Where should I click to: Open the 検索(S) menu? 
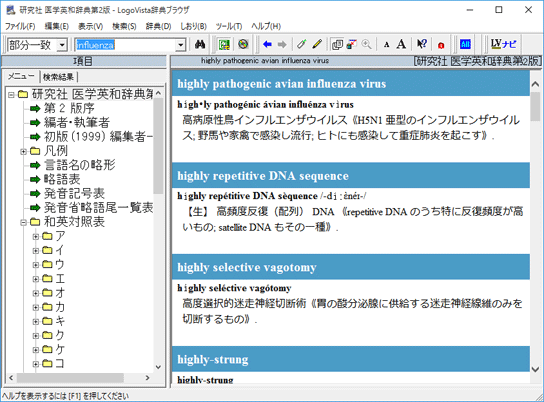point(124,26)
